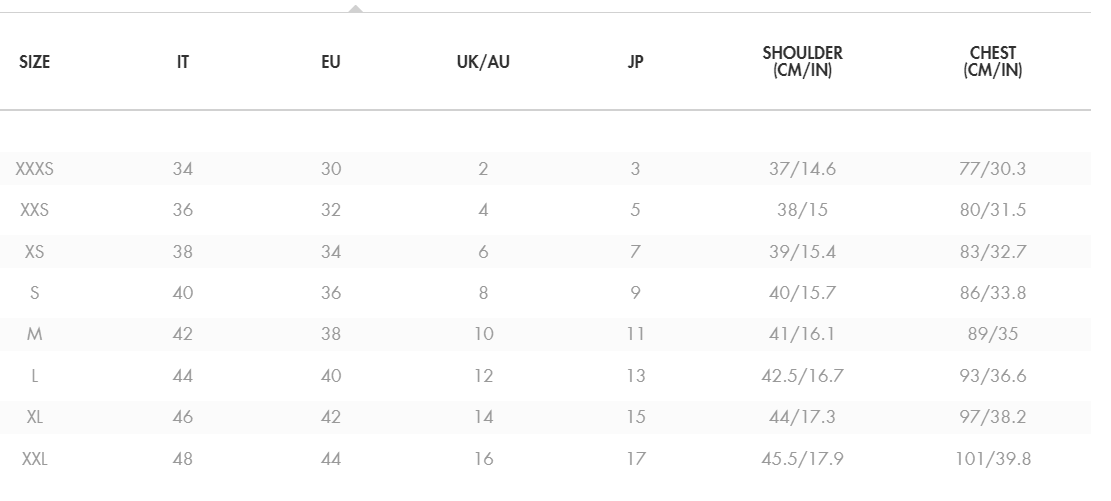Viewport: 1111px width, 501px height.
Task: Click the 89/35 chest value for M
Action: pyautogui.click(x=993, y=334)
